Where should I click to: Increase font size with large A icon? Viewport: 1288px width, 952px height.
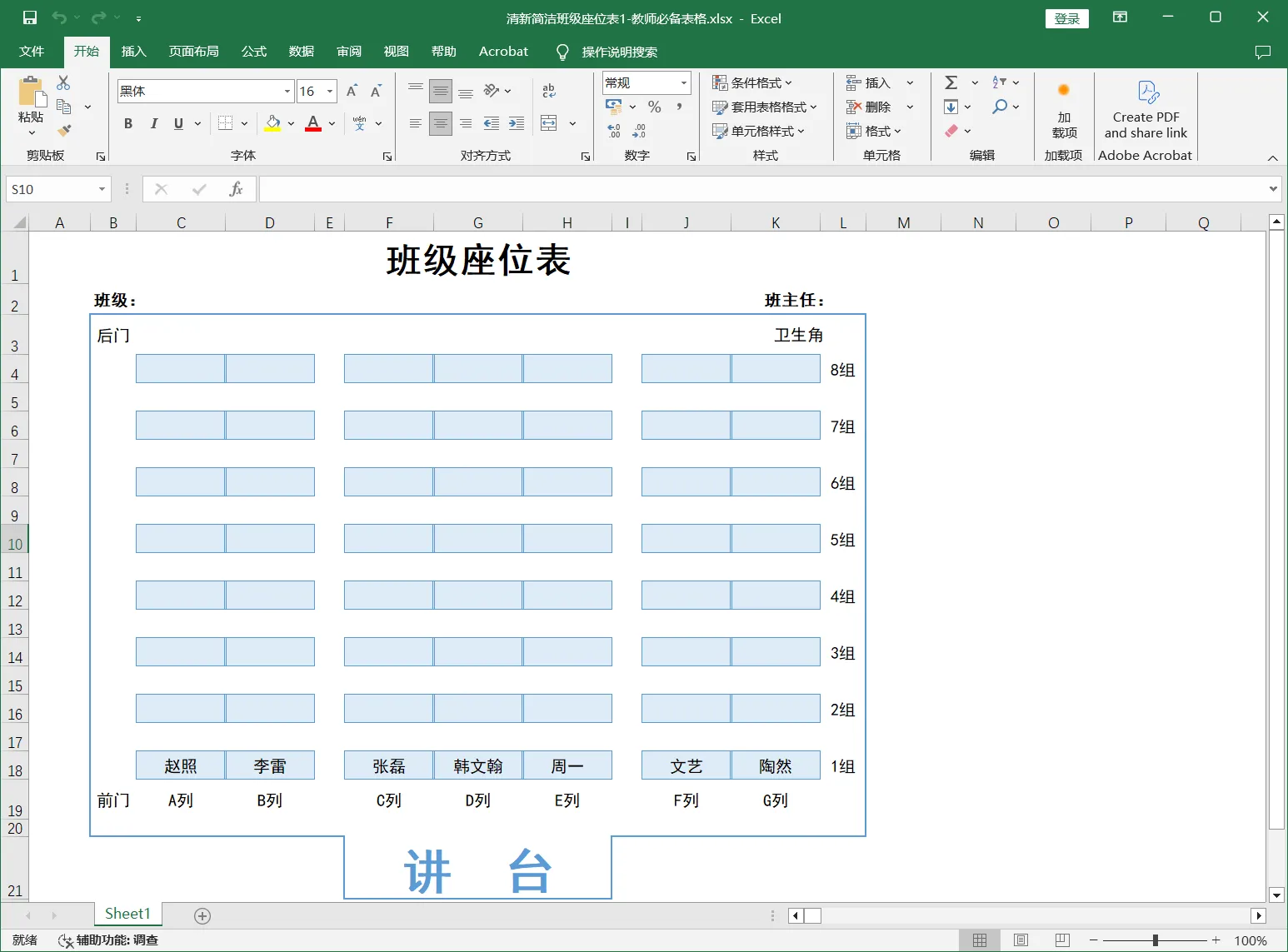[352, 91]
